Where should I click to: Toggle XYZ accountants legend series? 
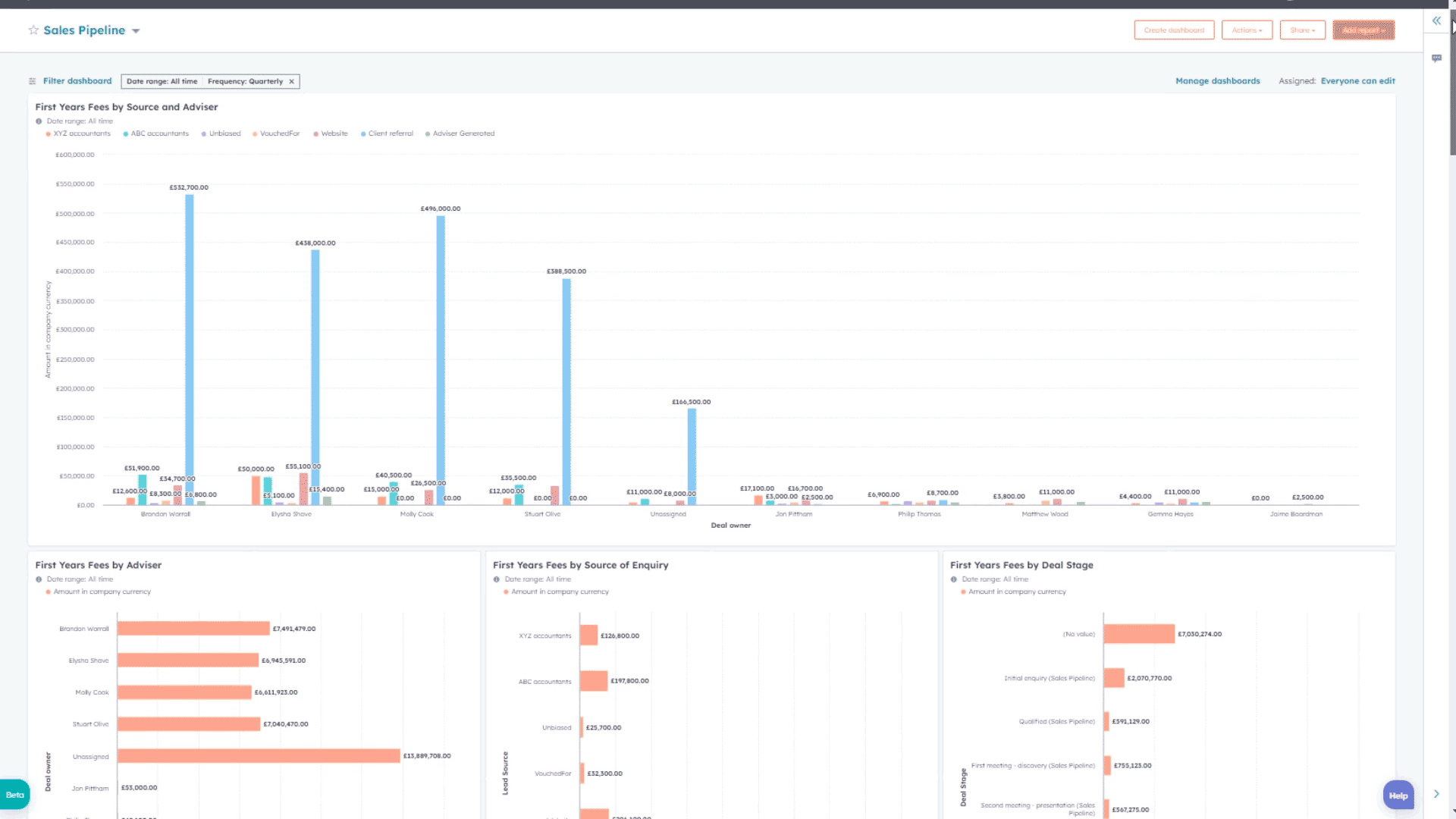click(x=78, y=133)
